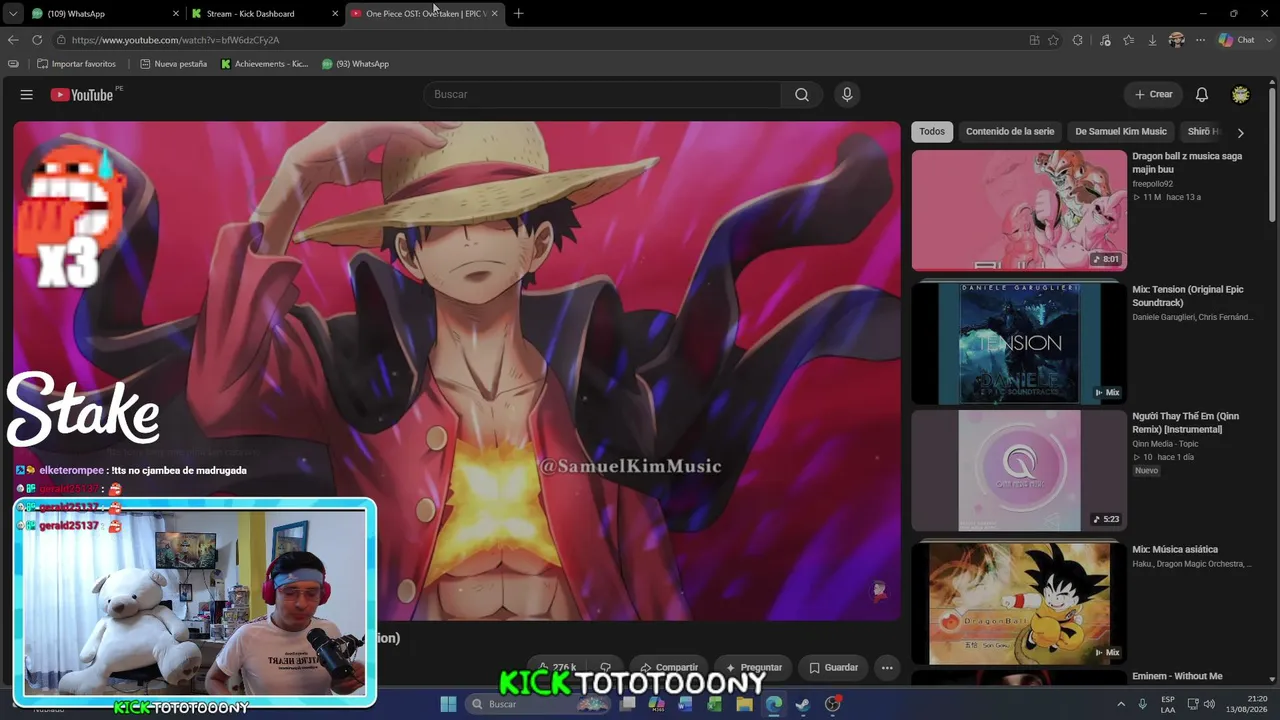Image resolution: width=1280 pixels, height=720 pixels.
Task: Open File Explorer from the taskbar
Action: click(744, 704)
